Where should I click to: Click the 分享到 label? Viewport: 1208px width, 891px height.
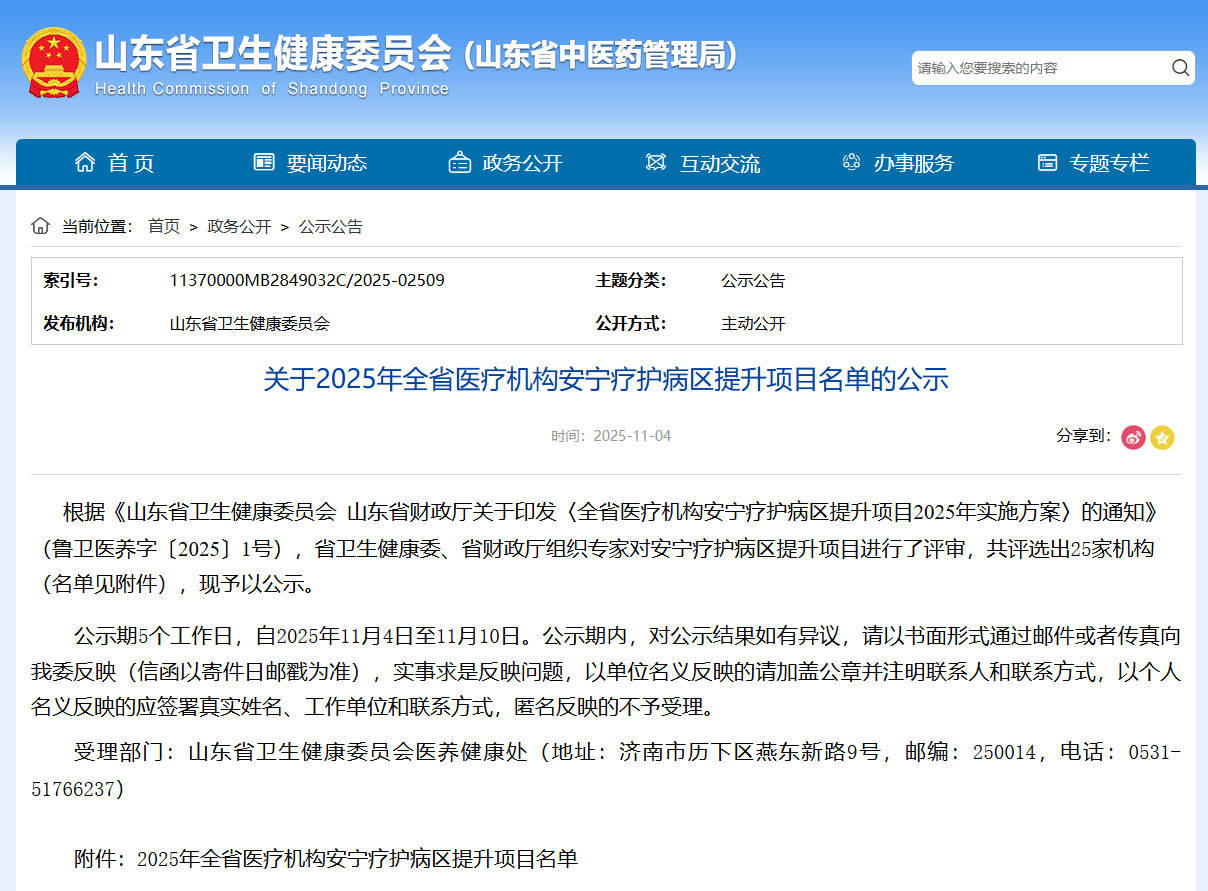[1084, 436]
